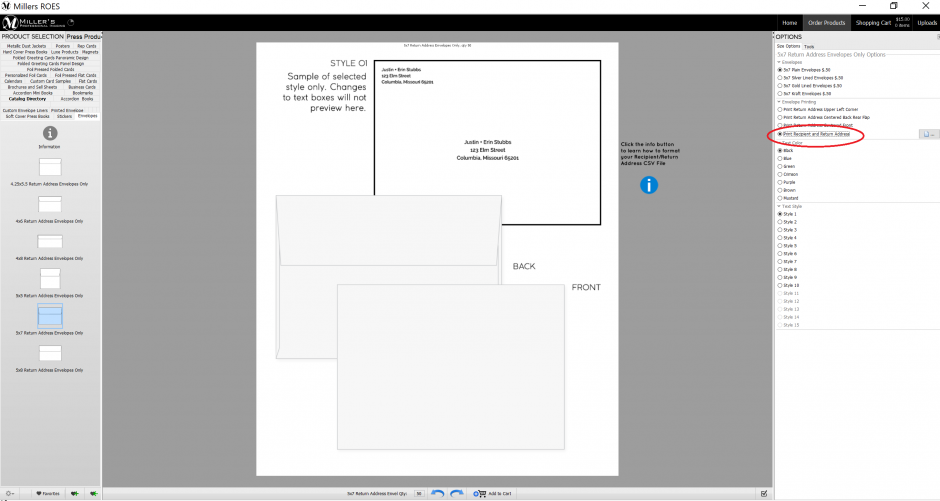Switch to the Tools tab in Options
Screen dimensions: 940x501
(x=809, y=46)
